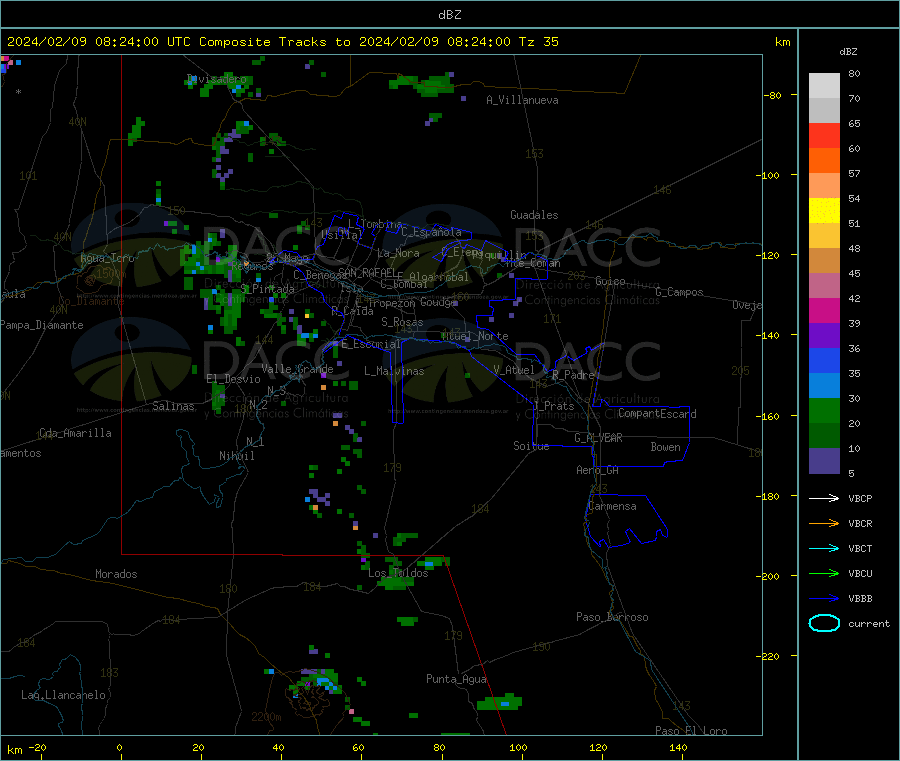Click the Salinas map label
This screenshot has height=761, width=900.
coord(173,406)
